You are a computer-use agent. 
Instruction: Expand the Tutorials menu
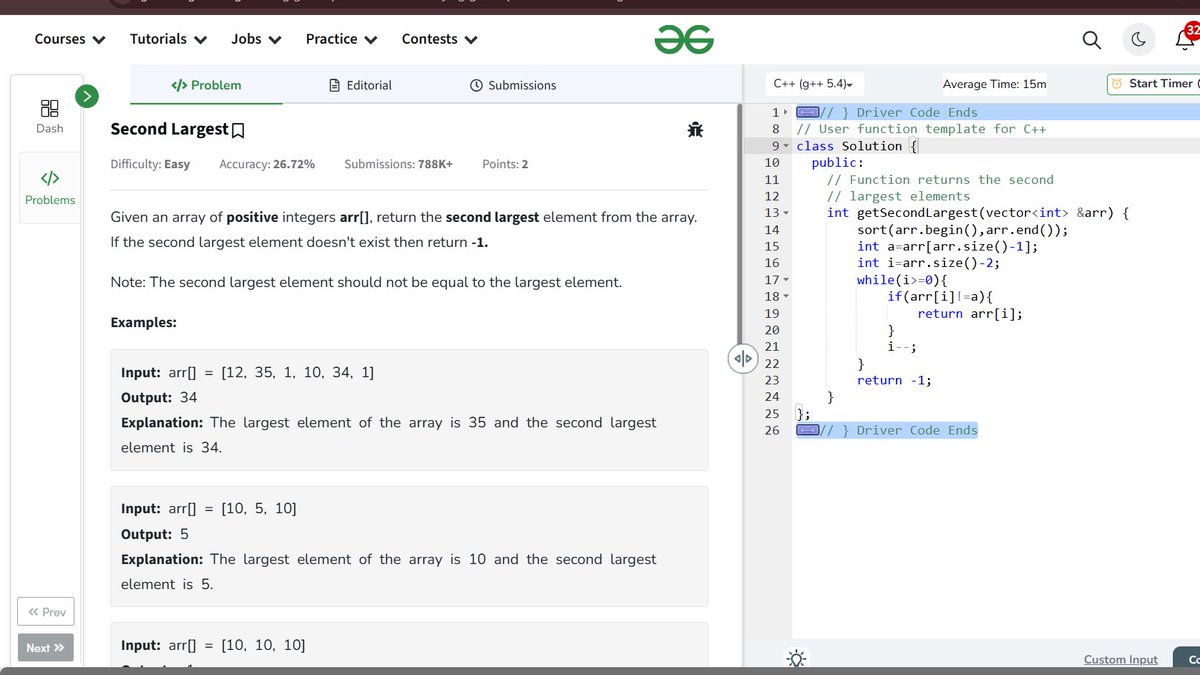pyautogui.click(x=168, y=39)
